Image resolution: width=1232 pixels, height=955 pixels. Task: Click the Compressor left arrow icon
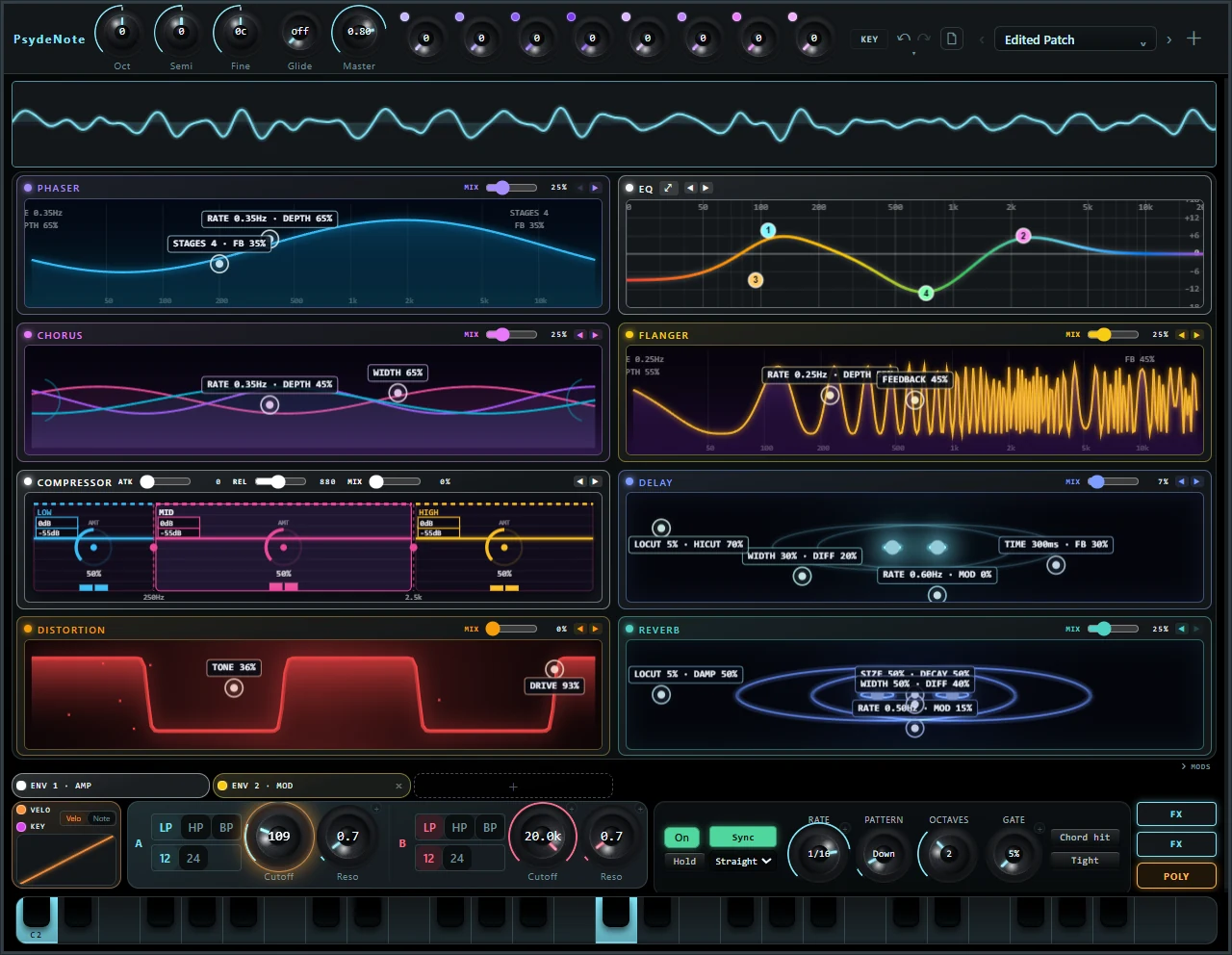tap(579, 481)
